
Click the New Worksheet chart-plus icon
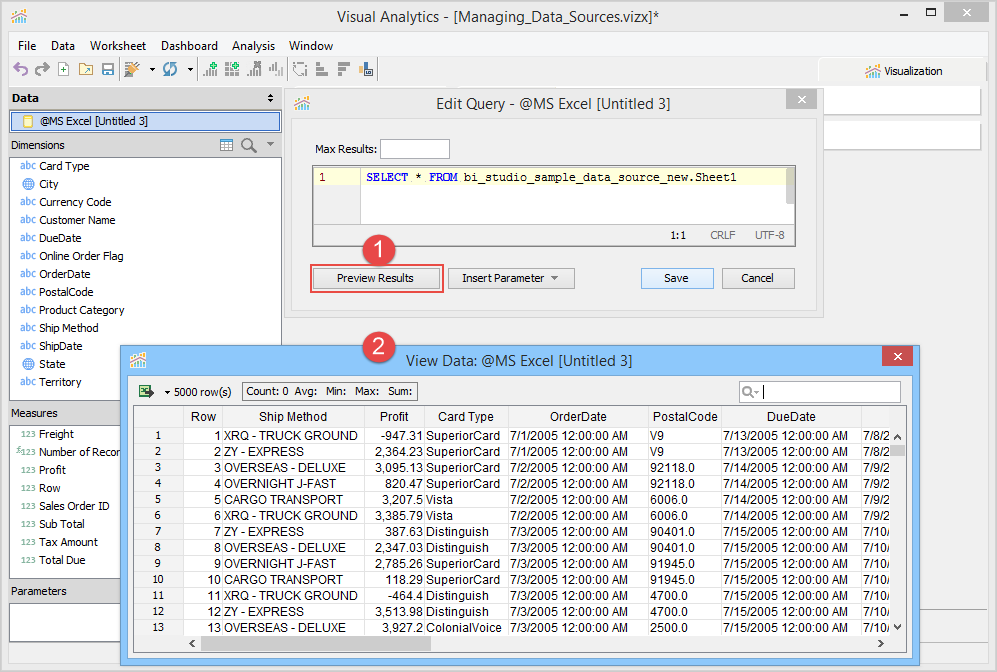210,69
